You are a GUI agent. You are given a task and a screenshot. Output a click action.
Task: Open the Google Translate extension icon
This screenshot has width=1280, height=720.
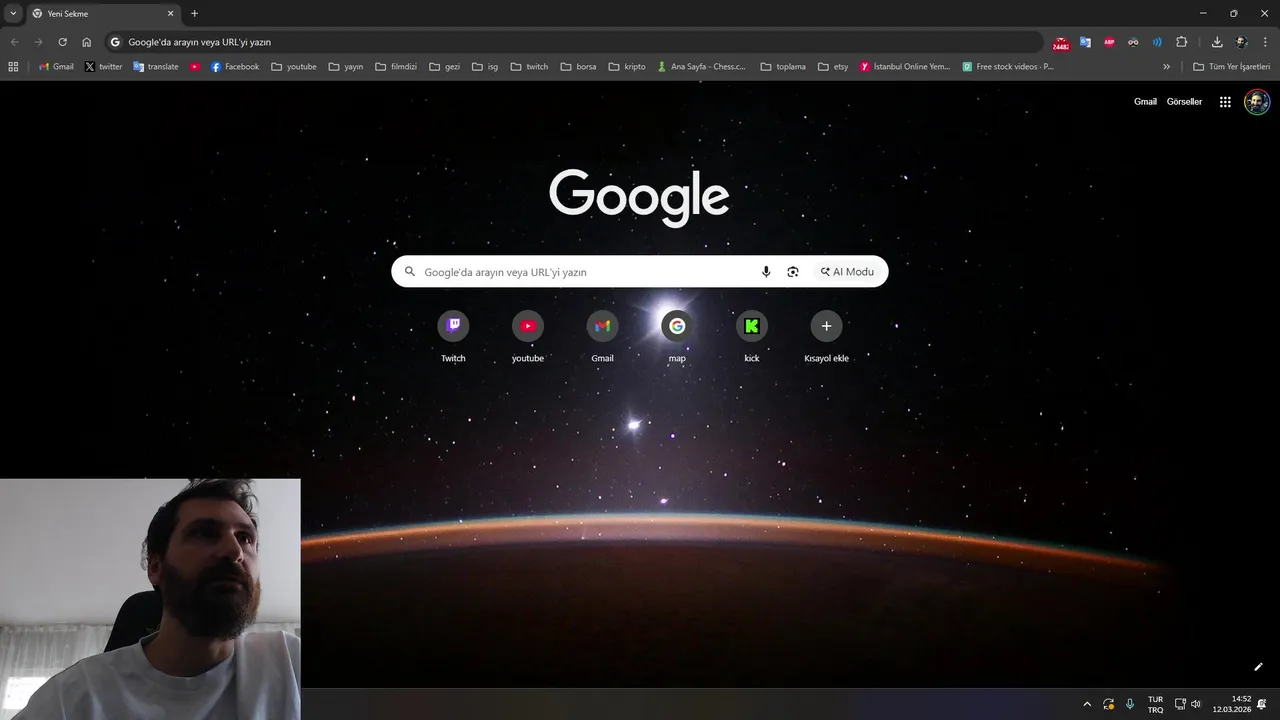pos(1085,42)
